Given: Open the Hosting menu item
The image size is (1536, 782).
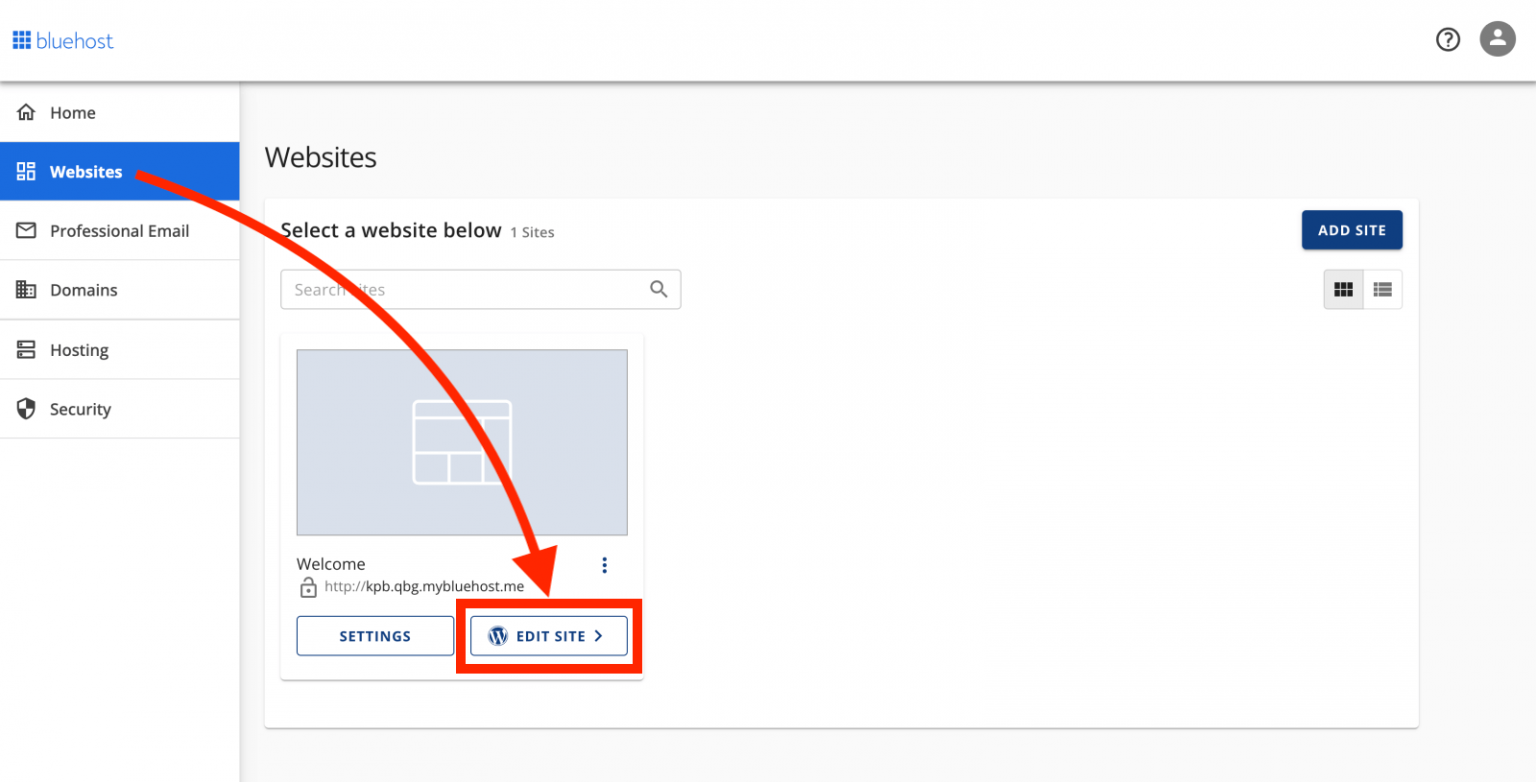Looking at the screenshot, I should point(79,350).
